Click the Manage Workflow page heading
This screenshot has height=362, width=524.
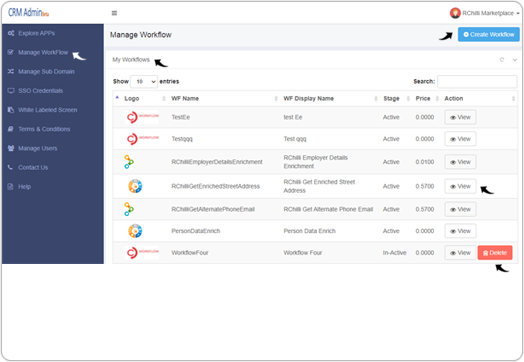tap(141, 35)
